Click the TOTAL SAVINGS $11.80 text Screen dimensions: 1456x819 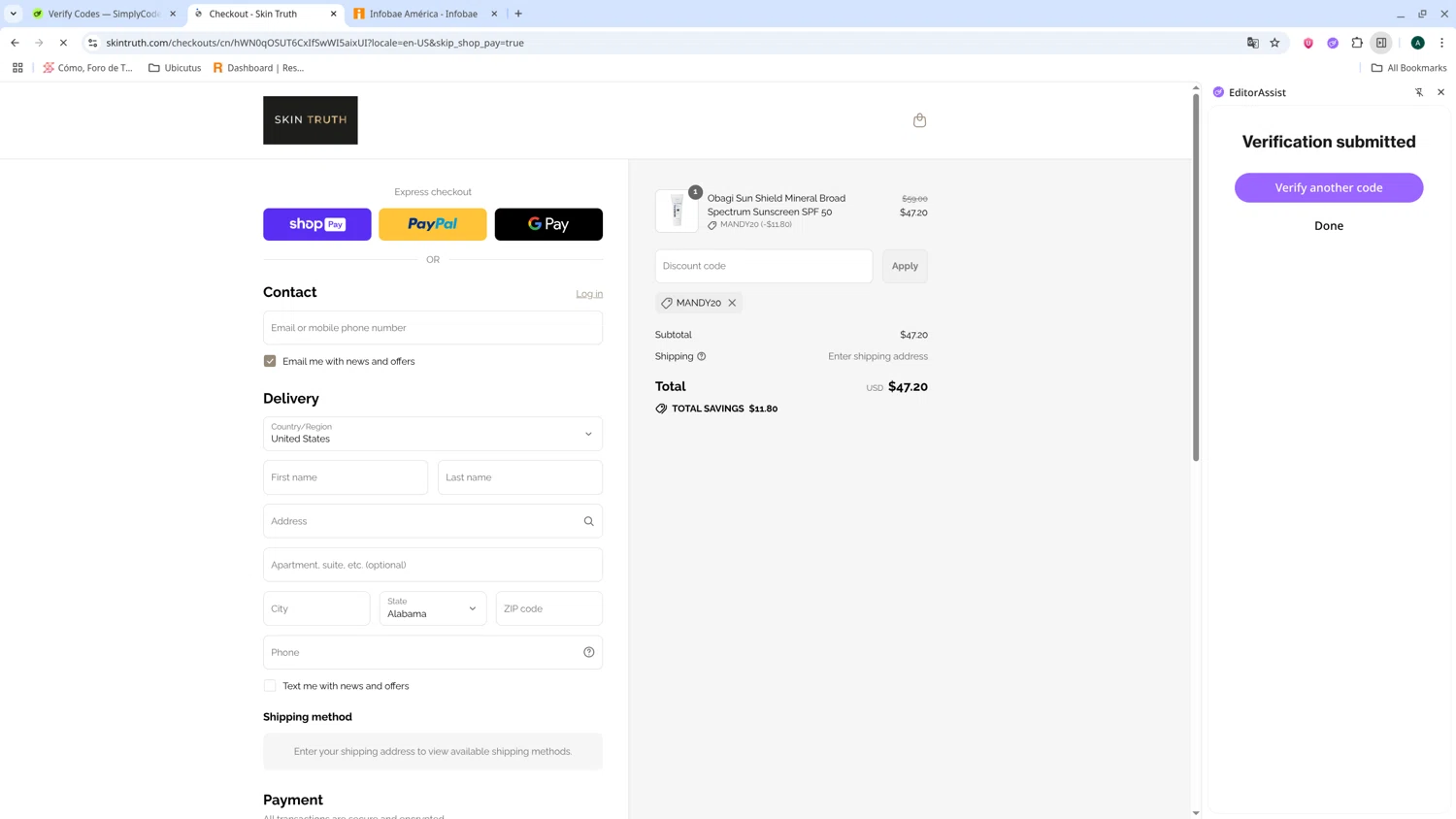tap(724, 409)
